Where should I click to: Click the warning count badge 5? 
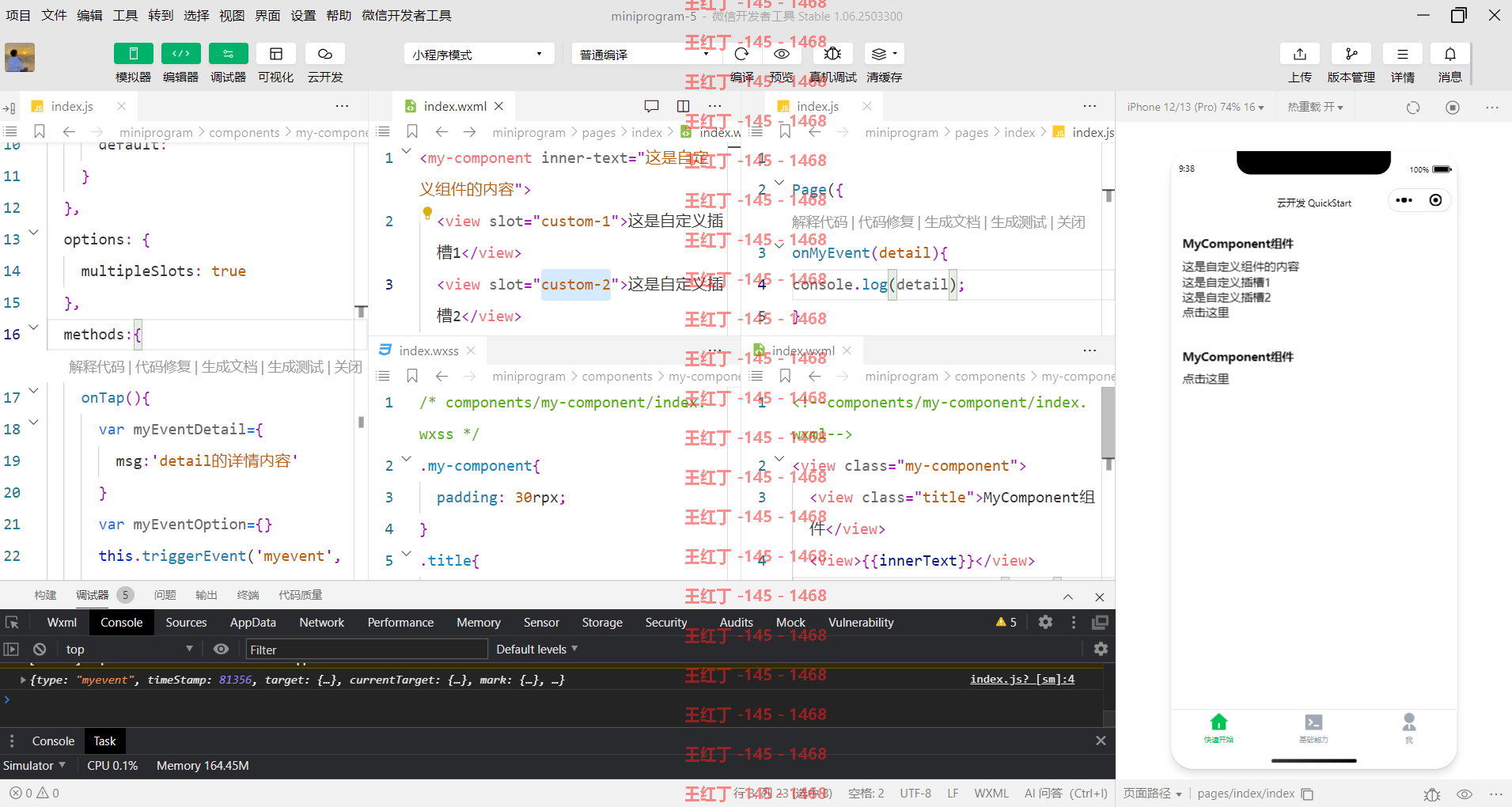(1006, 623)
